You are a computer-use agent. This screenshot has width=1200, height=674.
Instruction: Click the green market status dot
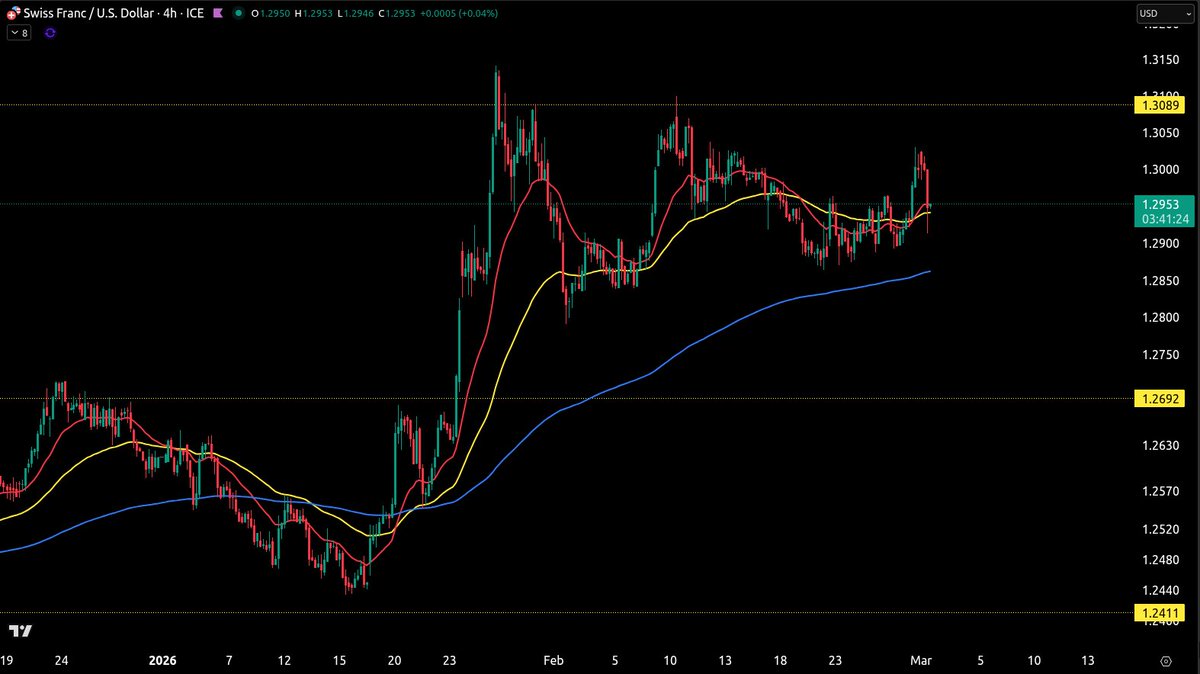237,13
